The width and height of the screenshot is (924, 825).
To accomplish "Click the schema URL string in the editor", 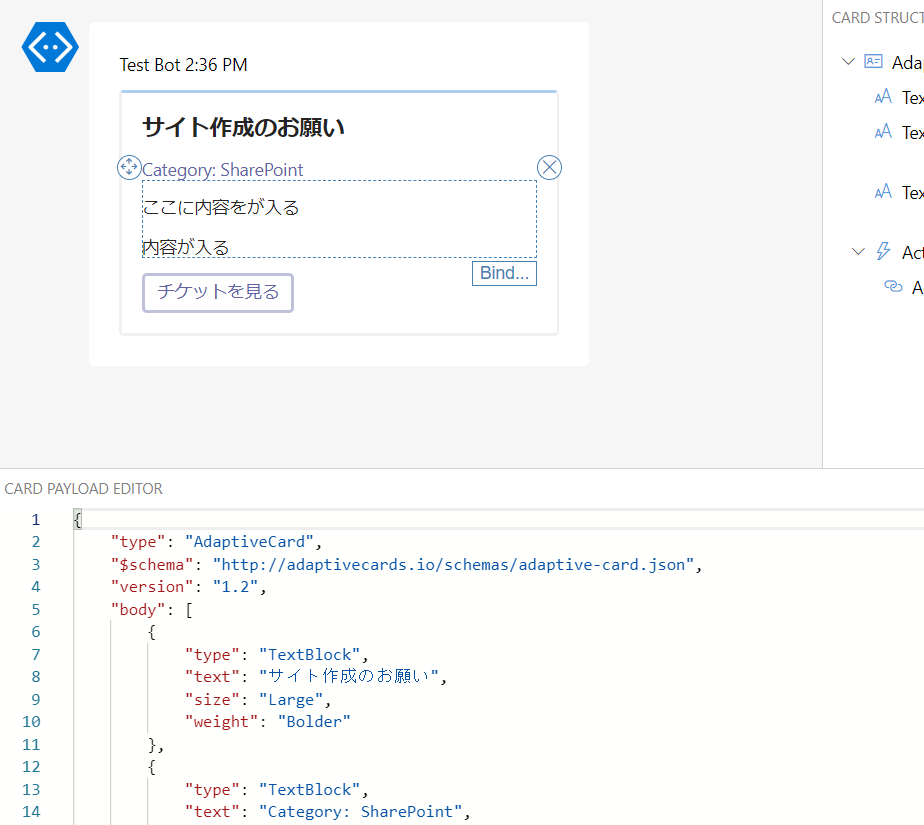I will click(454, 565).
